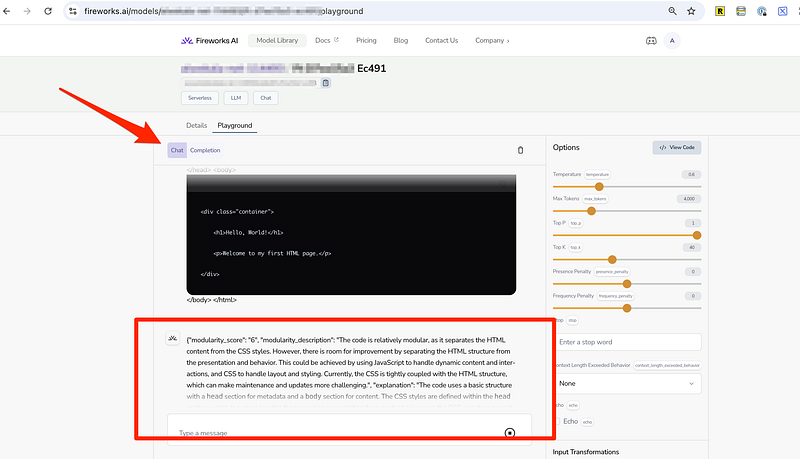The width and height of the screenshot is (800, 459).
Task: Click the browser address bar URL
Action: point(223,11)
